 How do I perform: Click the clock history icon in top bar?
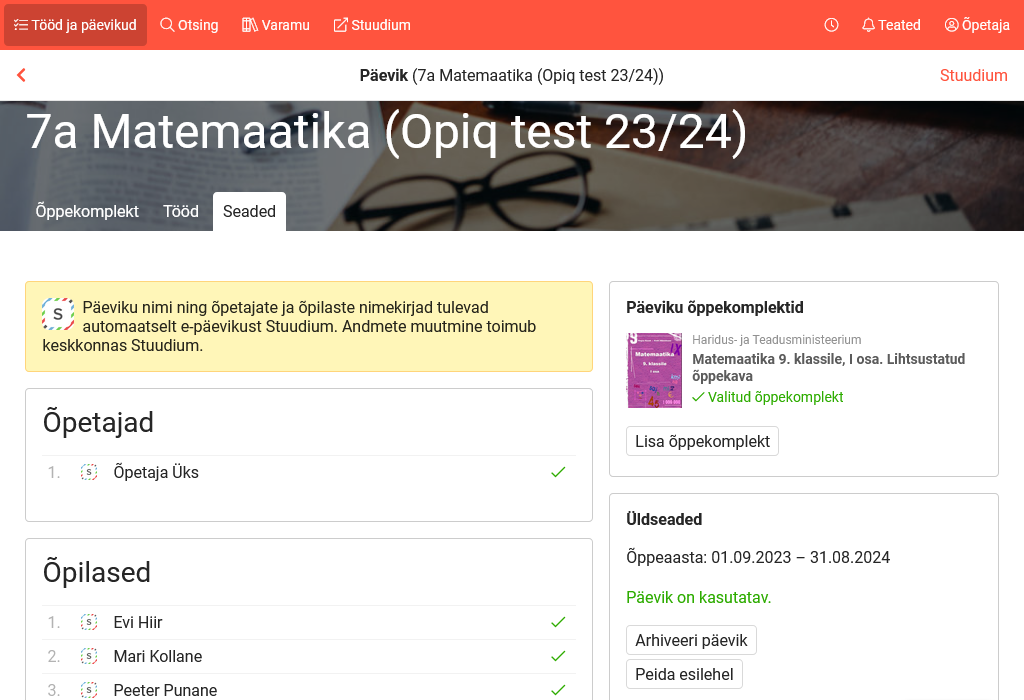click(831, 25)
